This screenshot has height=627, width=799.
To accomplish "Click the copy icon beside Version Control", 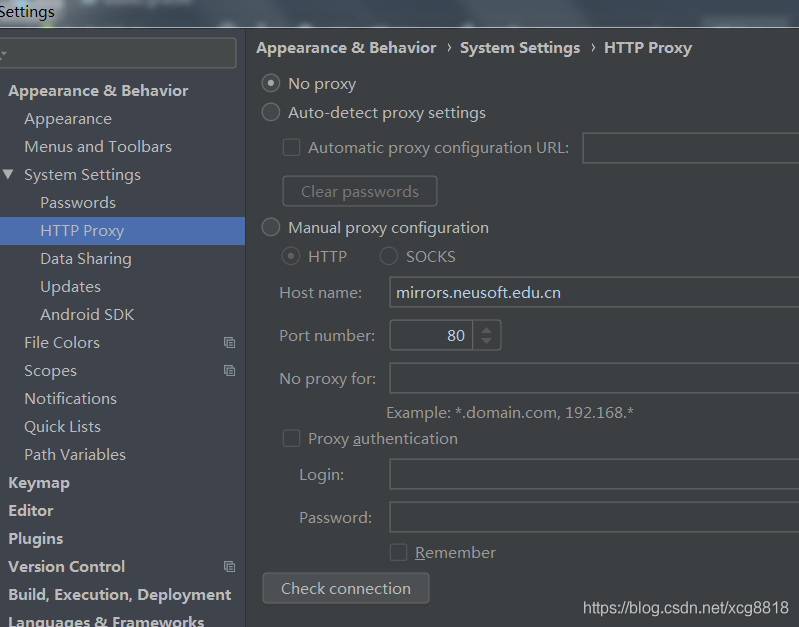I will (x=230, y=567).
